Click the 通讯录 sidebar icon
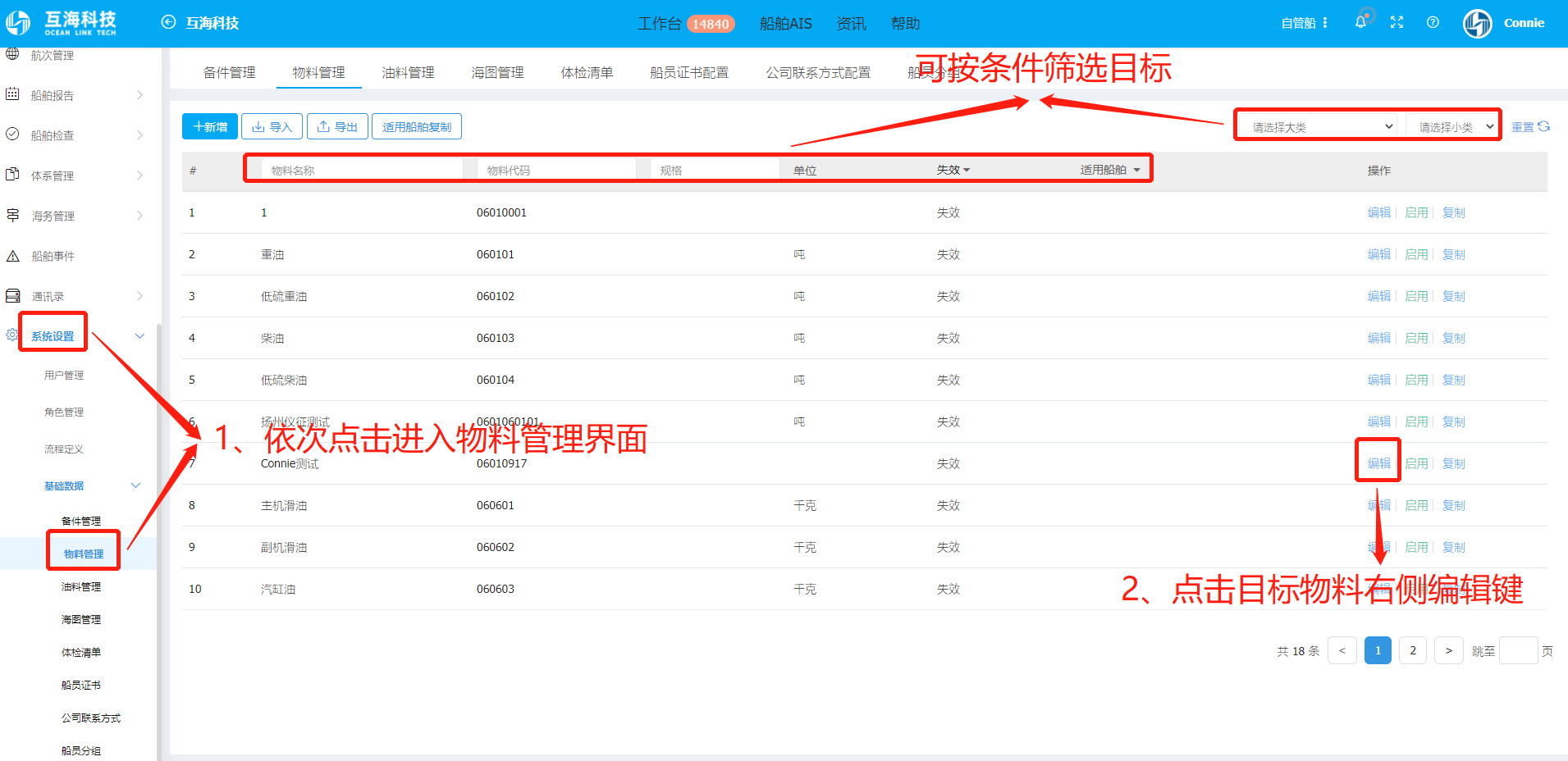 (12, 295)
